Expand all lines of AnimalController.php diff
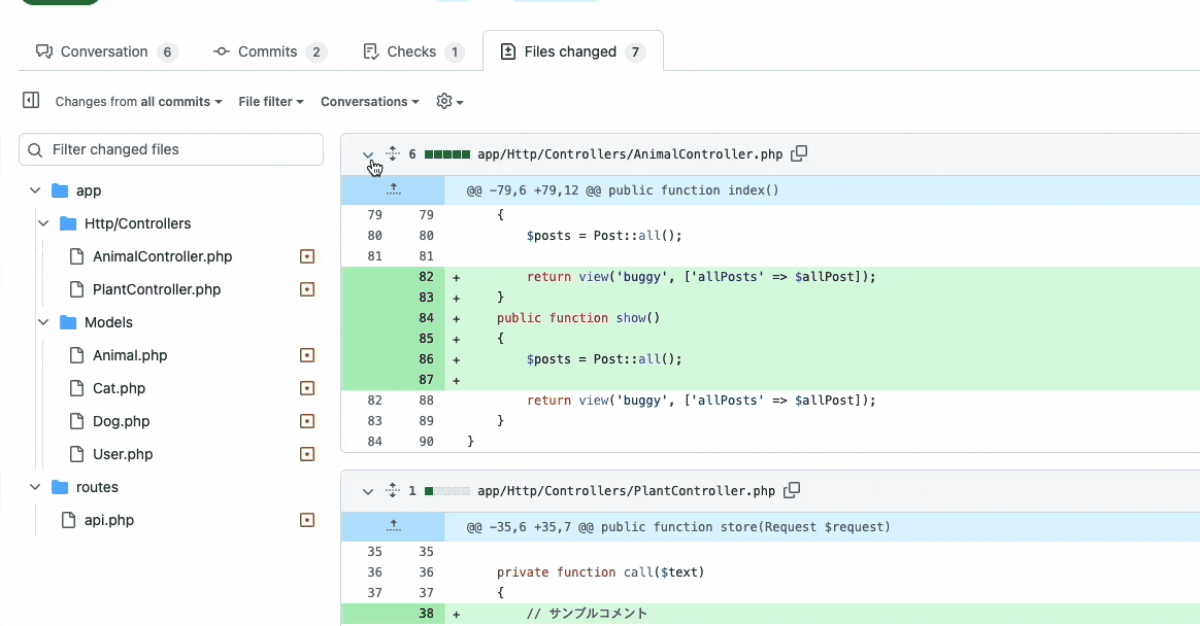The height and width of the screenshot is (626, 1200). pyautogui.click(x=393, y=154)
